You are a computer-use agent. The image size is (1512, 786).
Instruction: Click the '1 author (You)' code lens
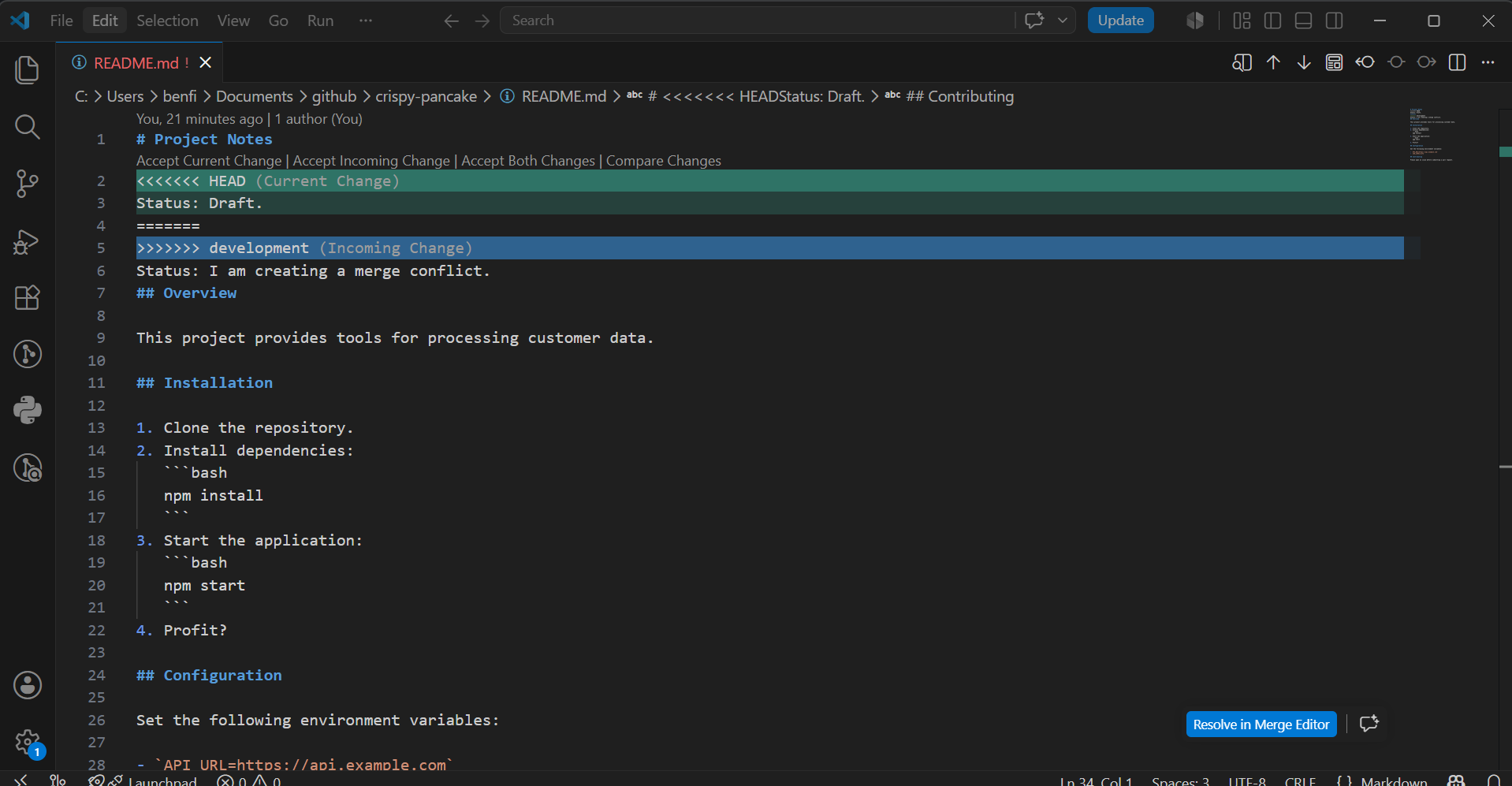(318, 119)
